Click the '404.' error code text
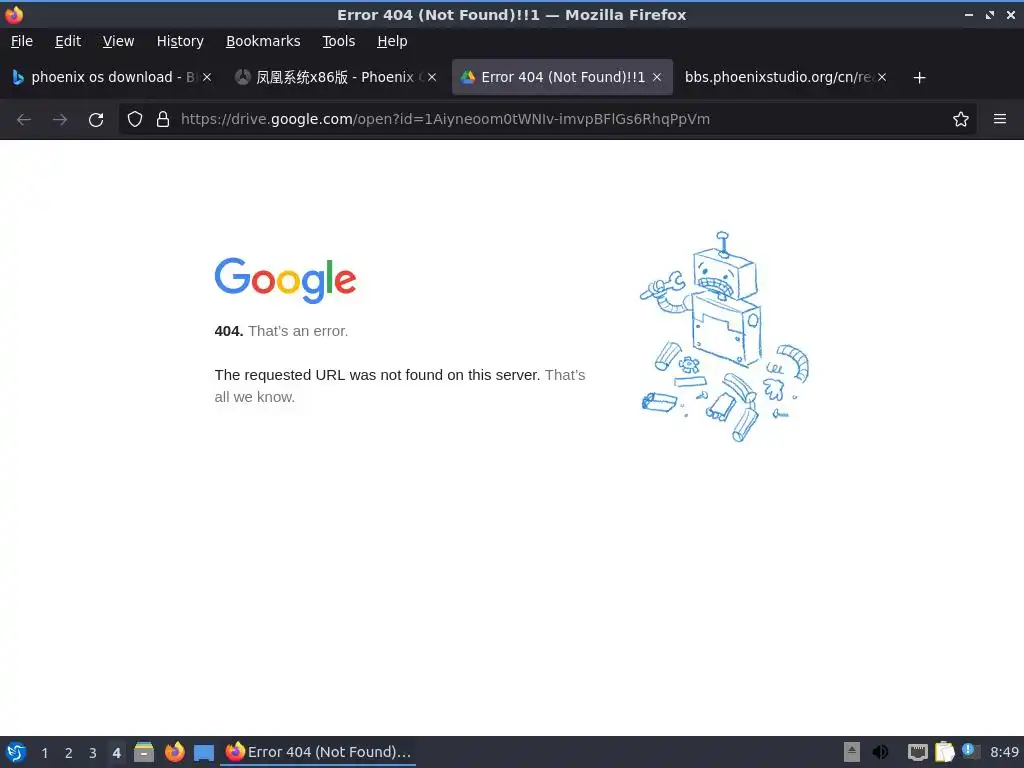 229,331
